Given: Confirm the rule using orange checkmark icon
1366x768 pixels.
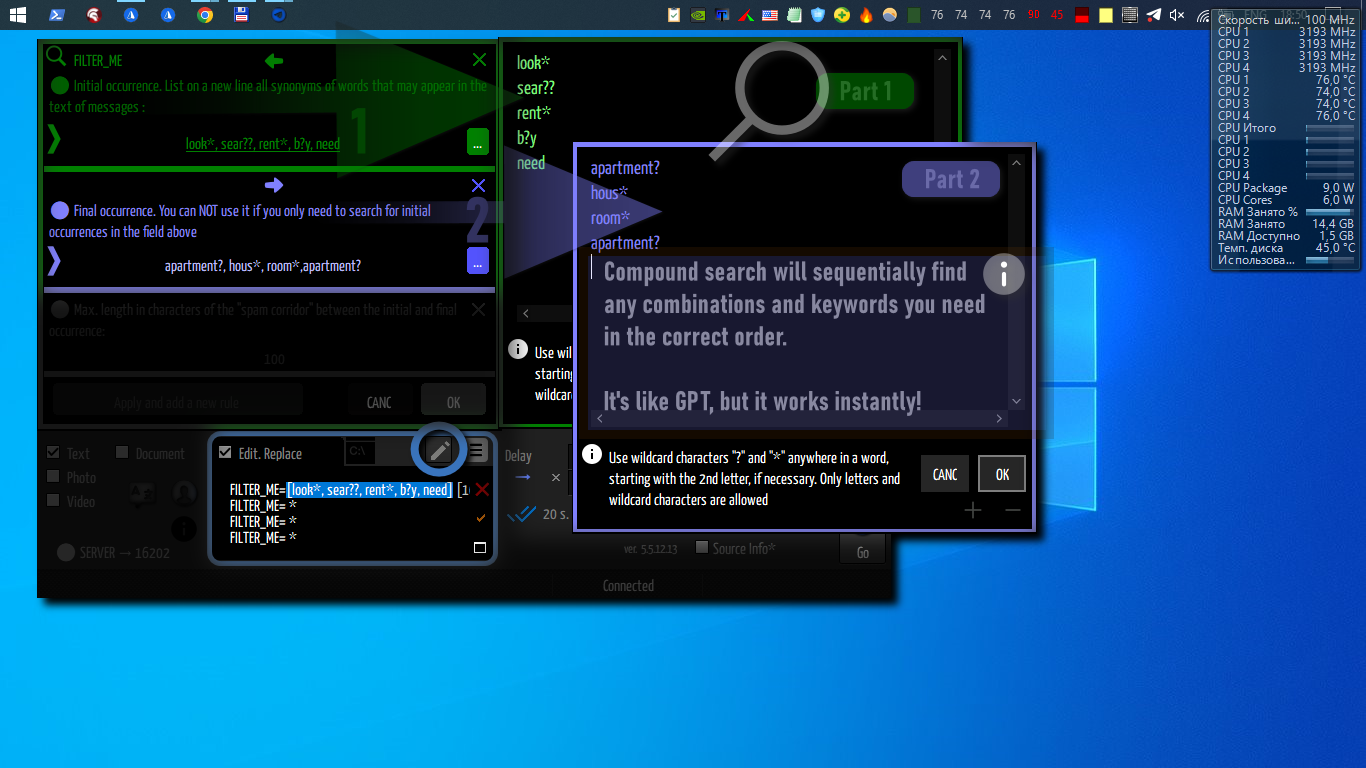Looking at the screenshot, I should click(479, 518).
